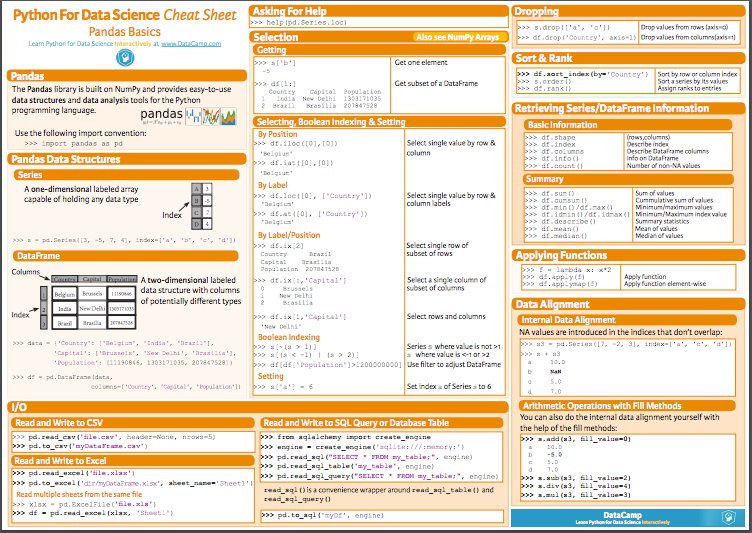Click the 'By Position' label
The image size is (752, 533).
pos(278,134)
